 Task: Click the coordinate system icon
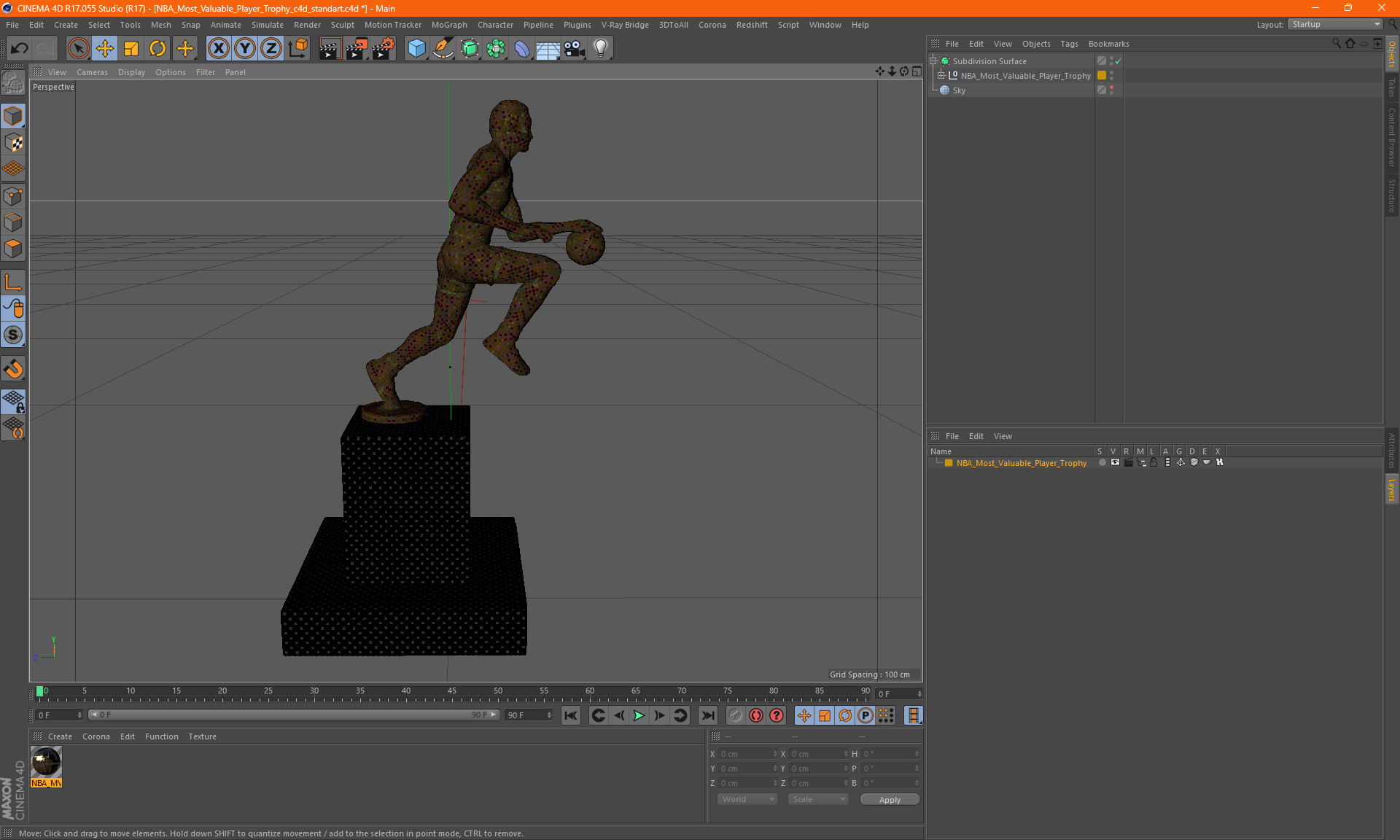[x=297, y=48]
